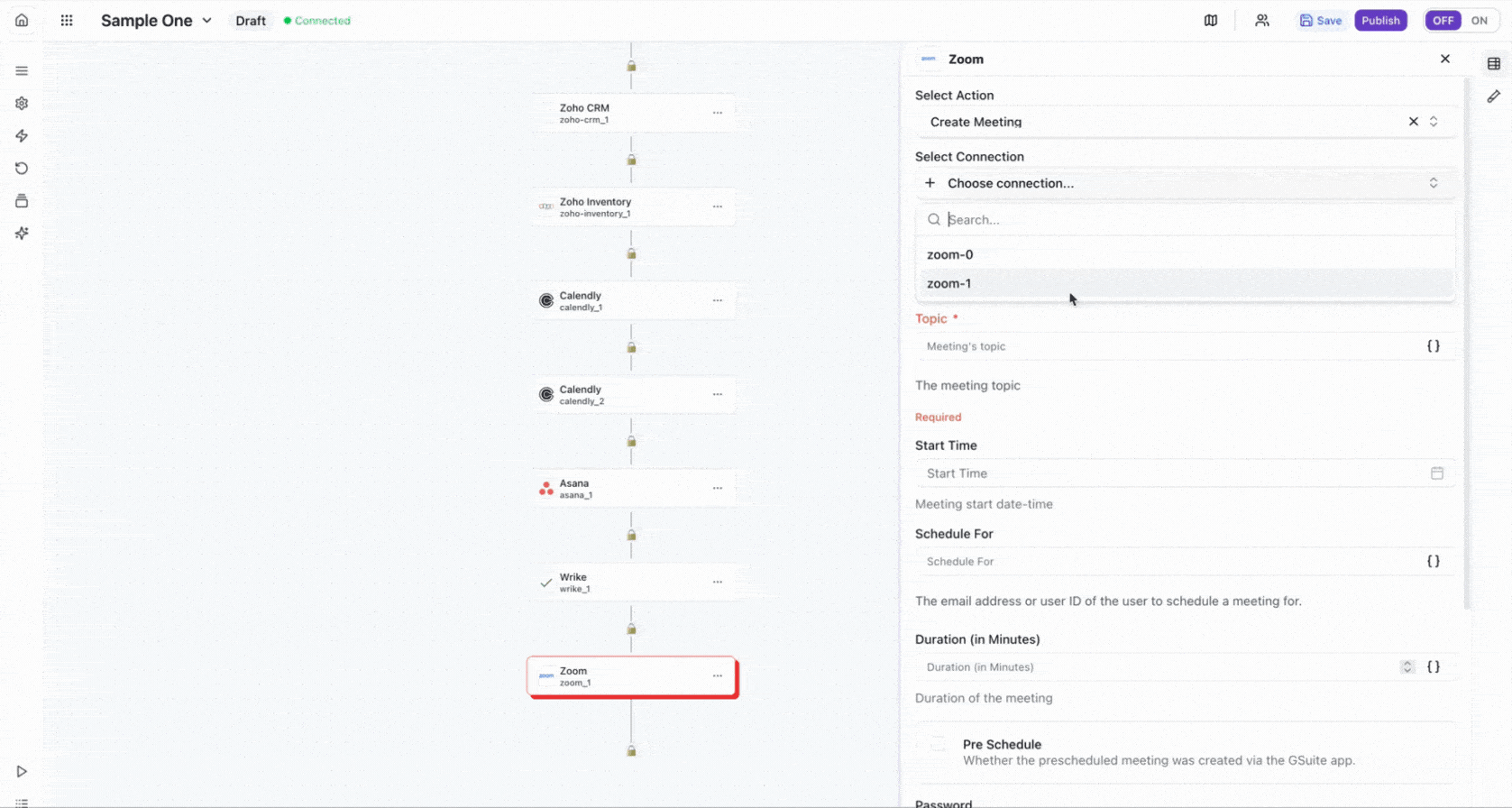Click the home icon in top left
The image size is (1512, 808).
[x=22, y=20]
